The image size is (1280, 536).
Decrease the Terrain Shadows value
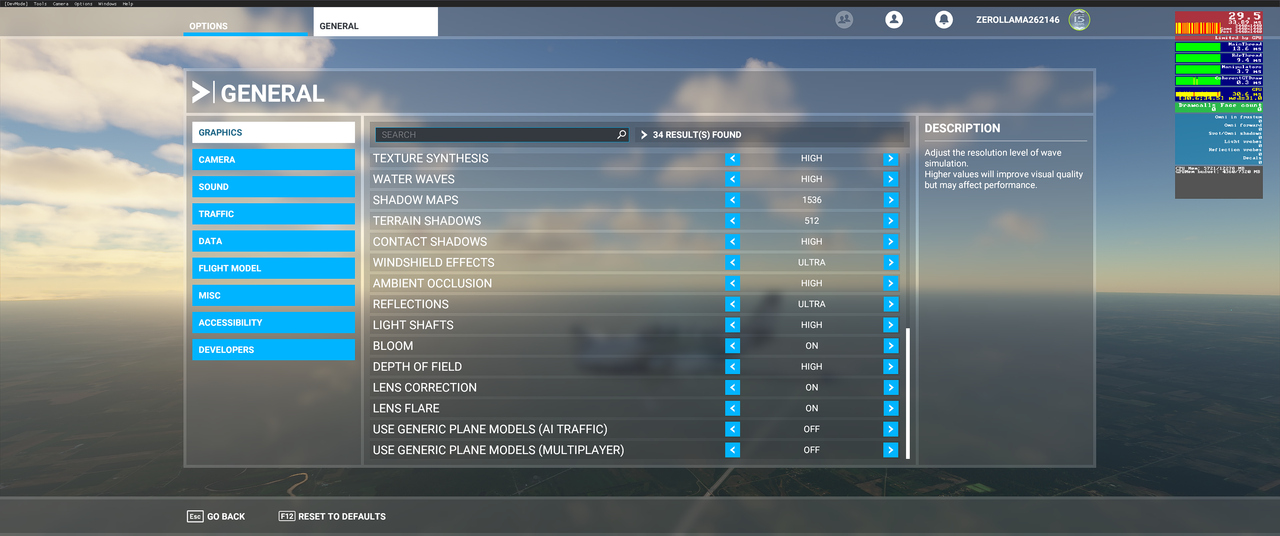(732, 221)
